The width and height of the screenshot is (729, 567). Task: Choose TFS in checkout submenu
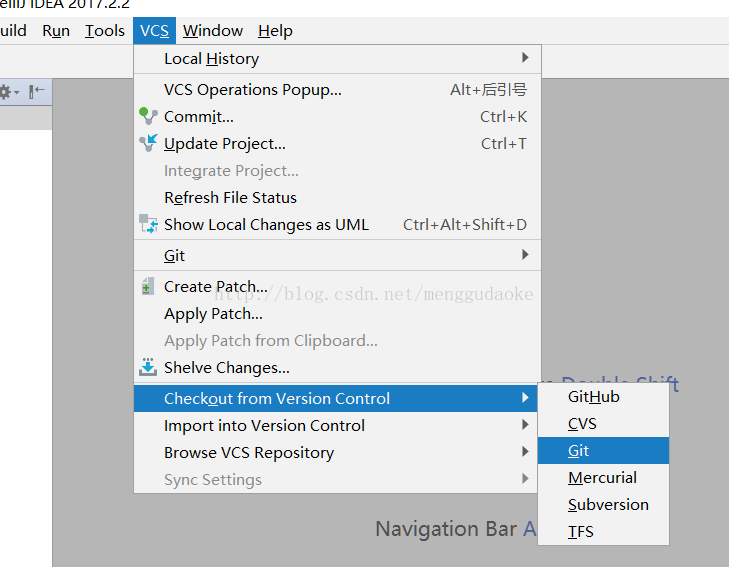pos(603,531)
